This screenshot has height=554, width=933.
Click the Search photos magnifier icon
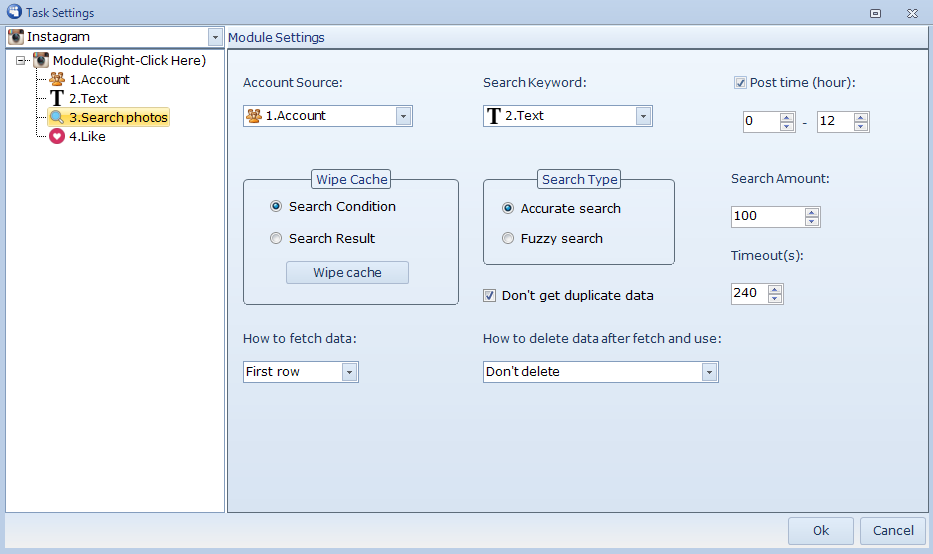(x=57, y=118)
